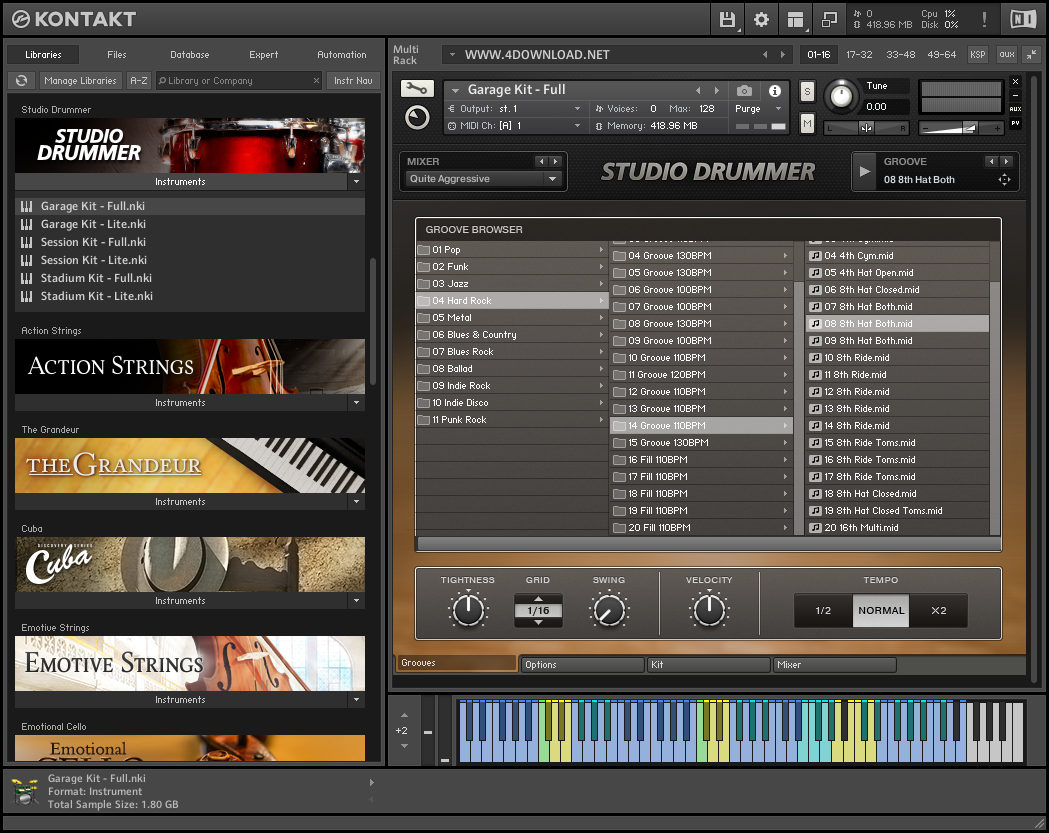The height and width of the screenshot is (833, 1049).
Task: Open the options gear icon
Action: coord(761,19)
